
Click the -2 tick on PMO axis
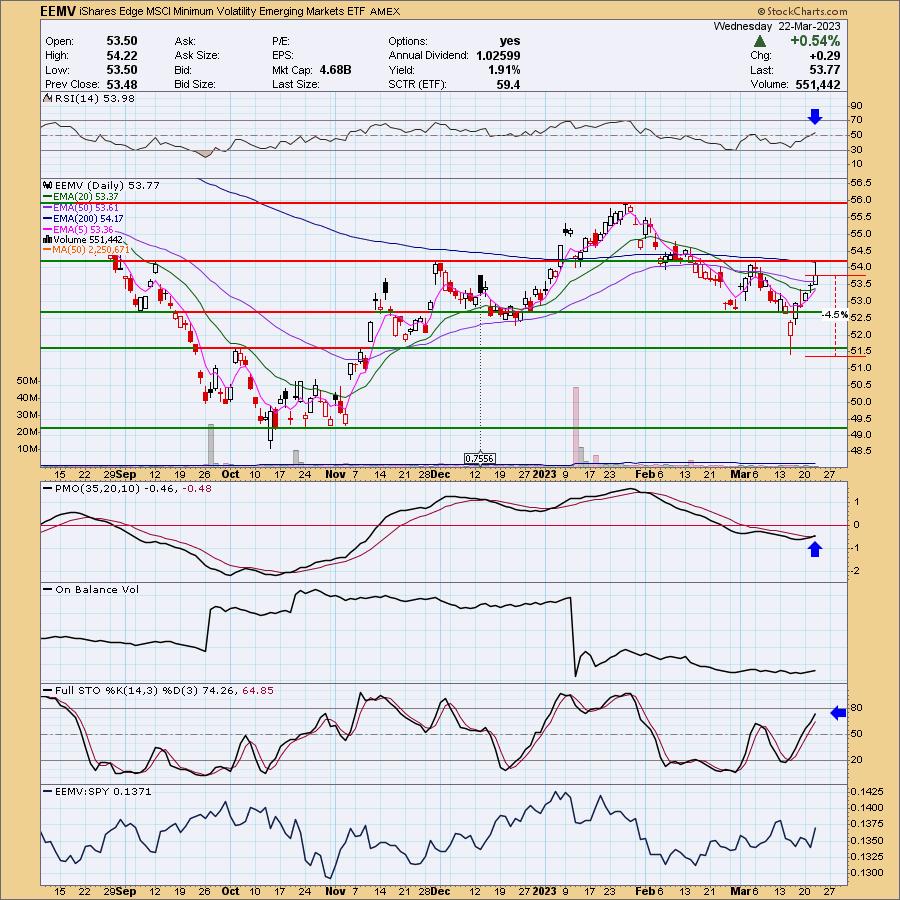pos(856,571)
